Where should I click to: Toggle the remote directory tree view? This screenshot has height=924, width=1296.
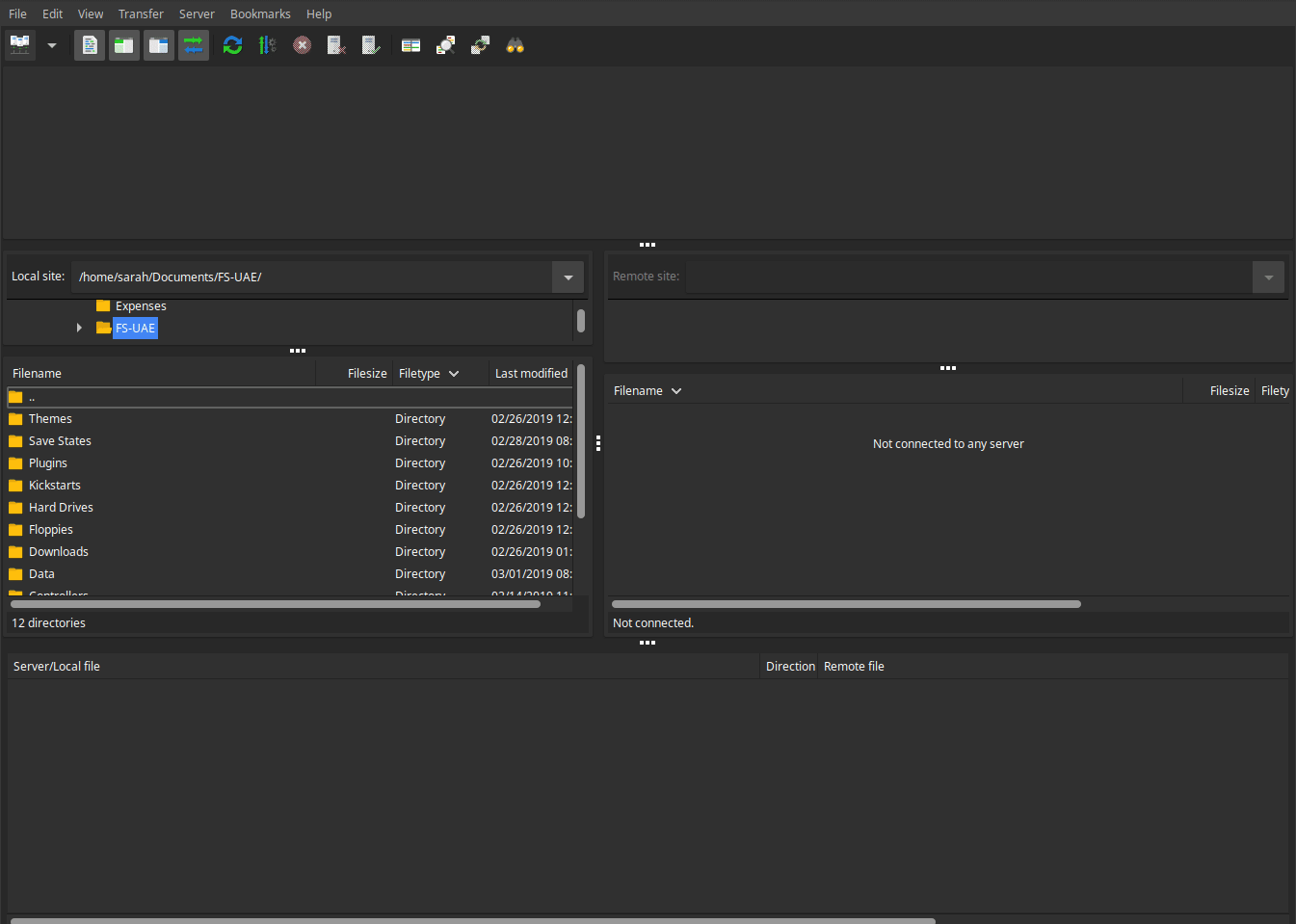click(x=158, y=44)
